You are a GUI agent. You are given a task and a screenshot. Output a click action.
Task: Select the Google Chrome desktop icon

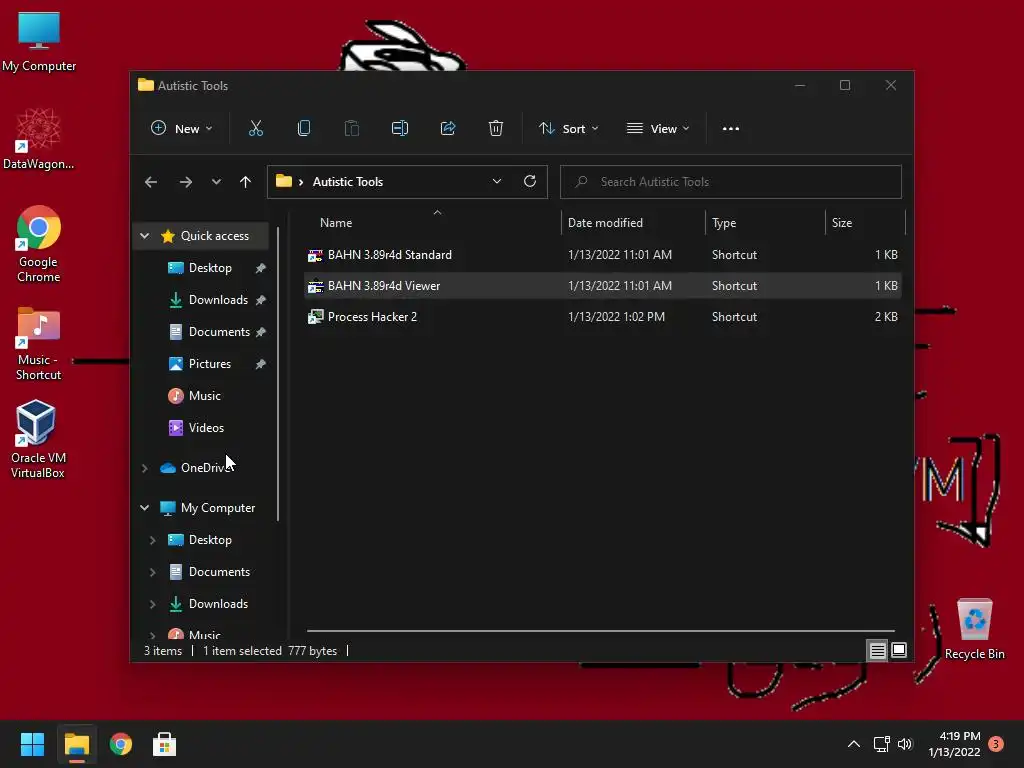click(x=39, y=244)
